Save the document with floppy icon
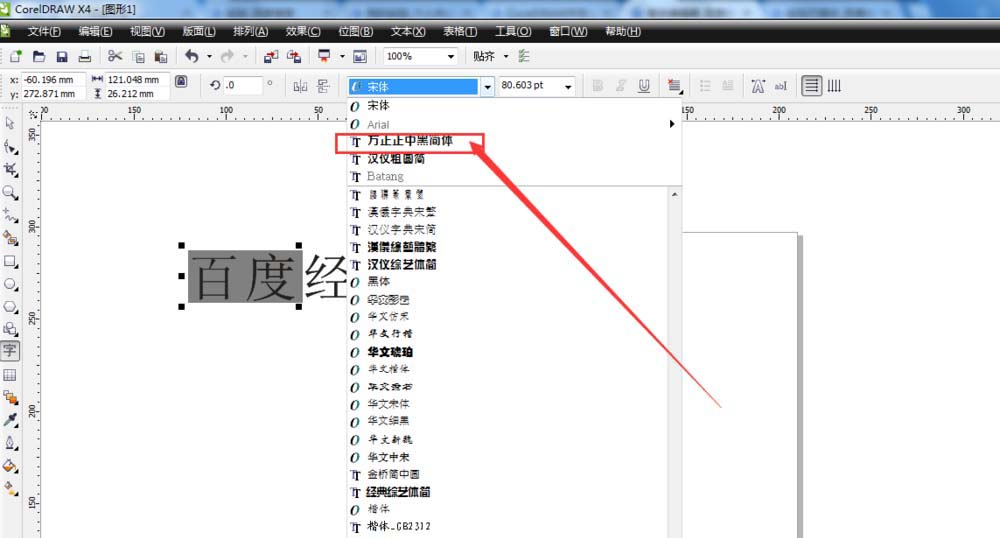 pos(62,57)
